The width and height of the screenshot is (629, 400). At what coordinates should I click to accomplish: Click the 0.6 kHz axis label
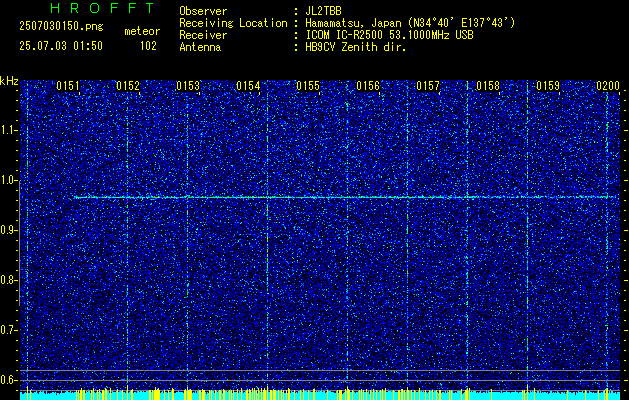[8, 380]
